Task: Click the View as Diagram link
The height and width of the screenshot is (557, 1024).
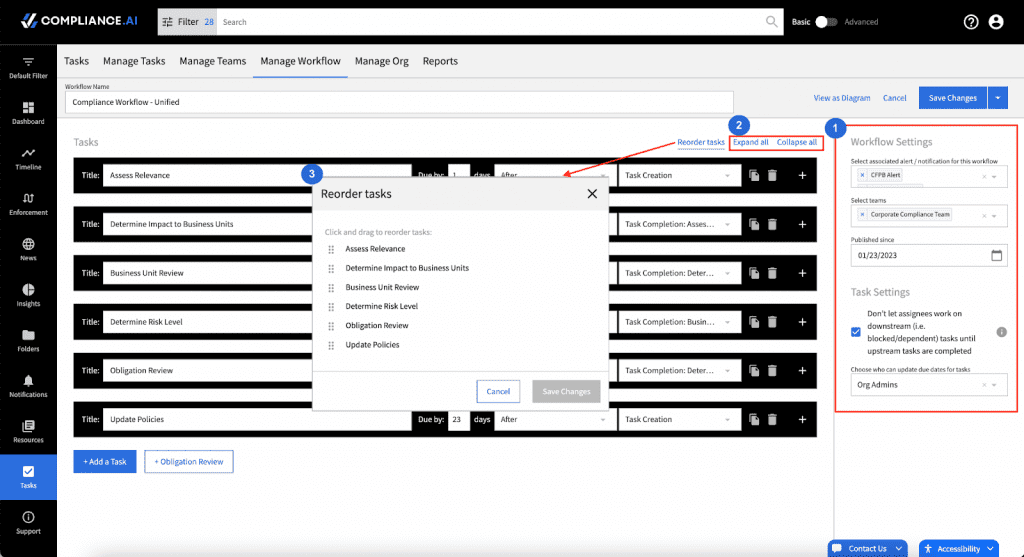Action: tap(841, 98)
